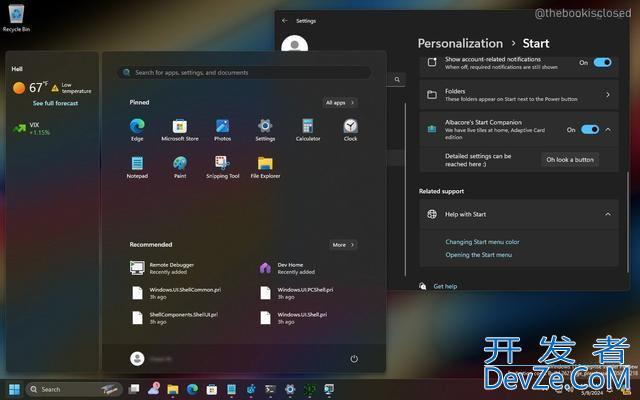
Task: Open the Terminal icon on the taskbar
Action: click(x=270, y=389)
